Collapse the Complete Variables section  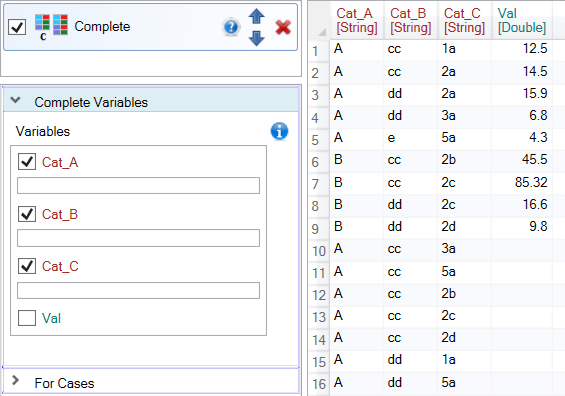click(15, 100)
